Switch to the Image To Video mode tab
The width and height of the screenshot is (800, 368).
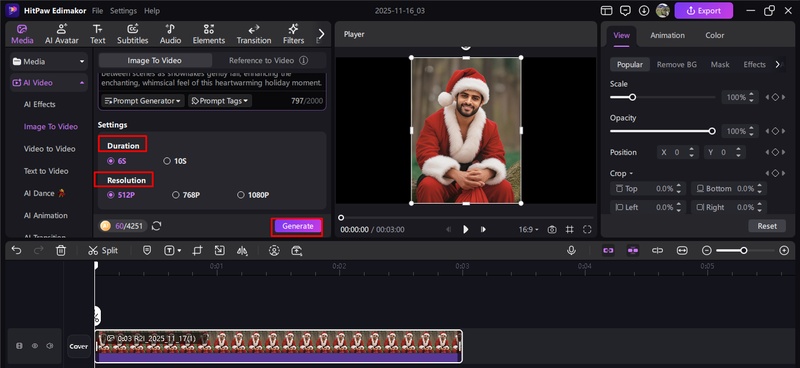155,60
